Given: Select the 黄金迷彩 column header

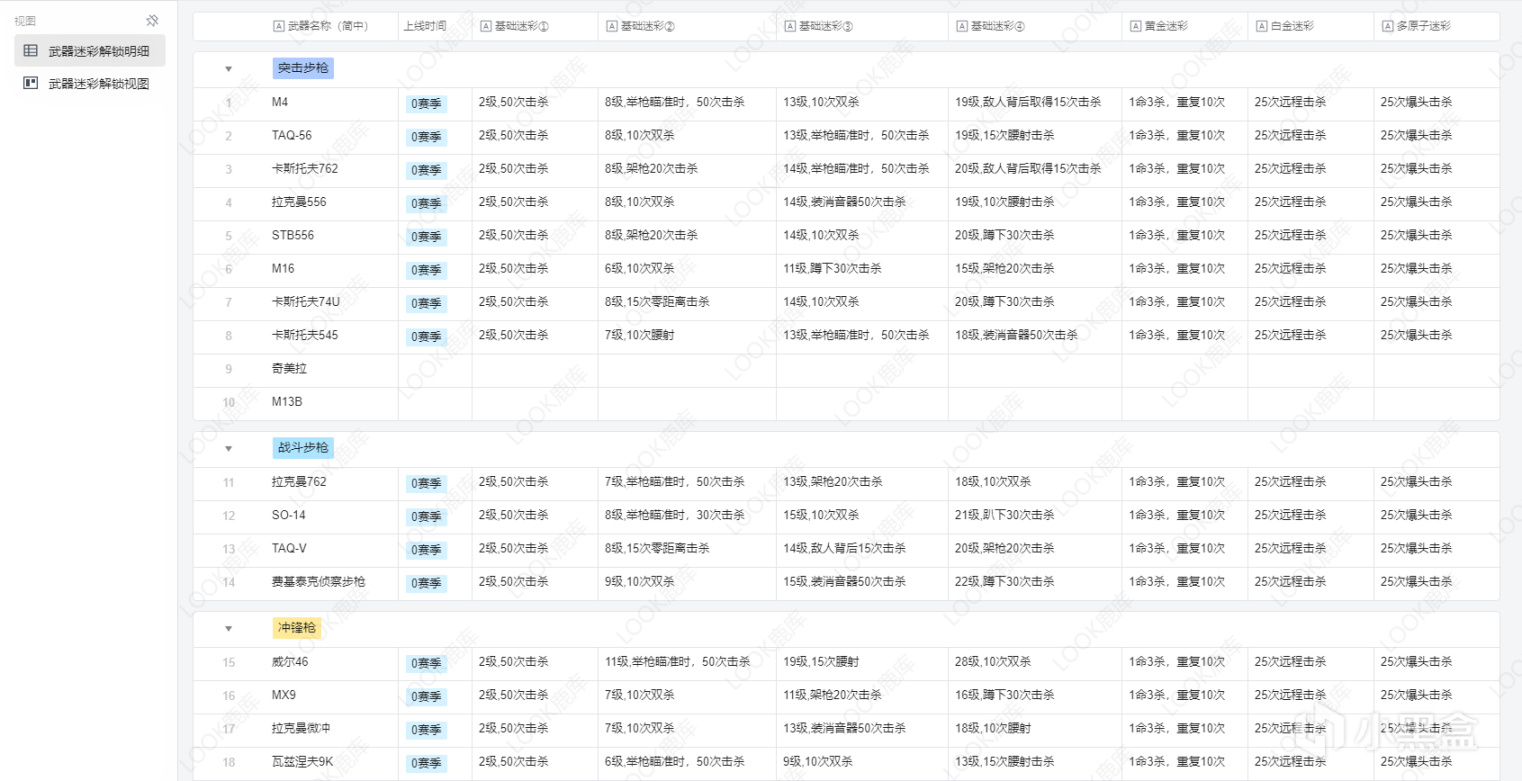Looking at the screenshot, I should coord(1185,27).
